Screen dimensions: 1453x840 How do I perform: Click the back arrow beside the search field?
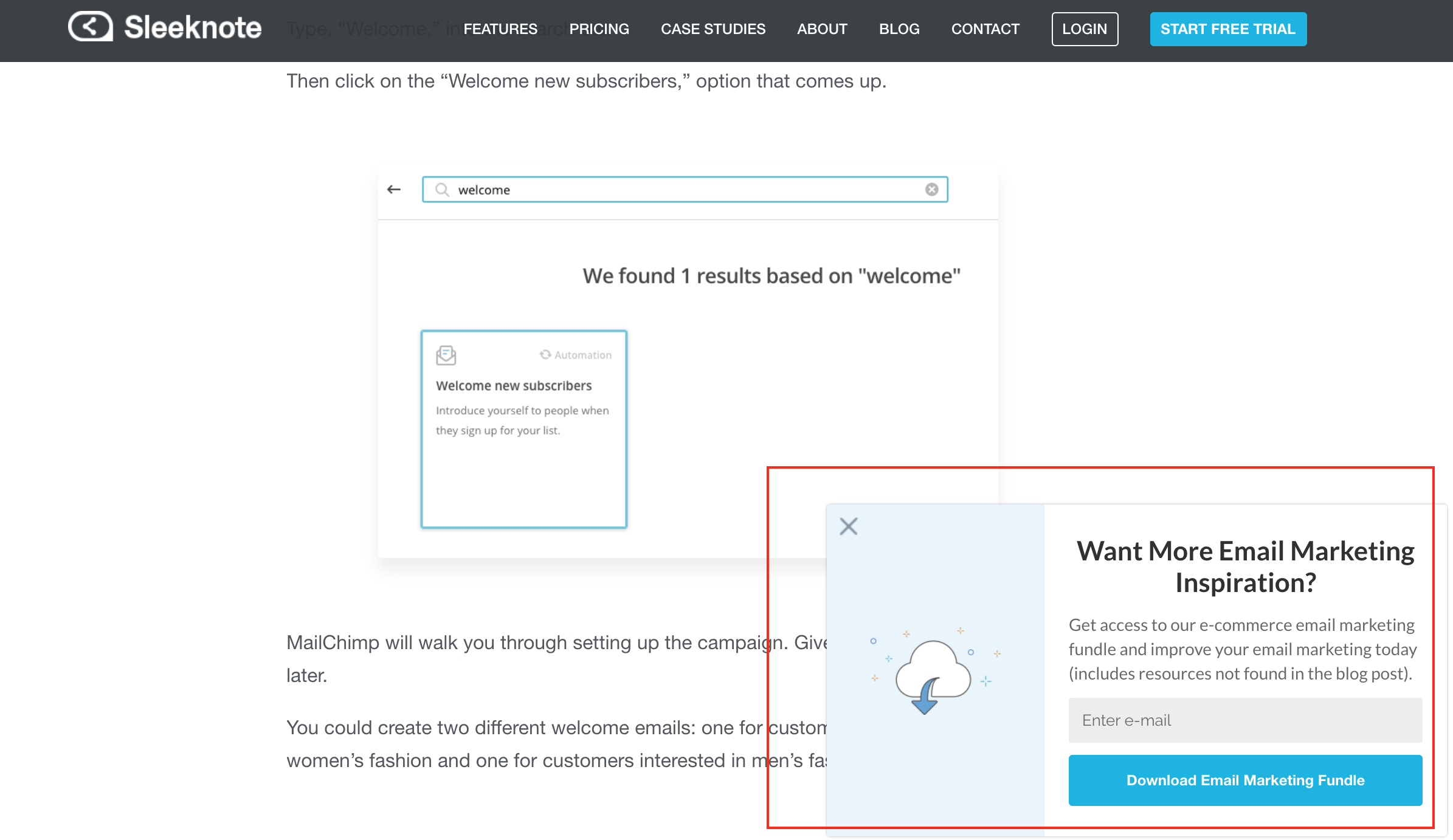pyautogui.click(x=394, y=190)
